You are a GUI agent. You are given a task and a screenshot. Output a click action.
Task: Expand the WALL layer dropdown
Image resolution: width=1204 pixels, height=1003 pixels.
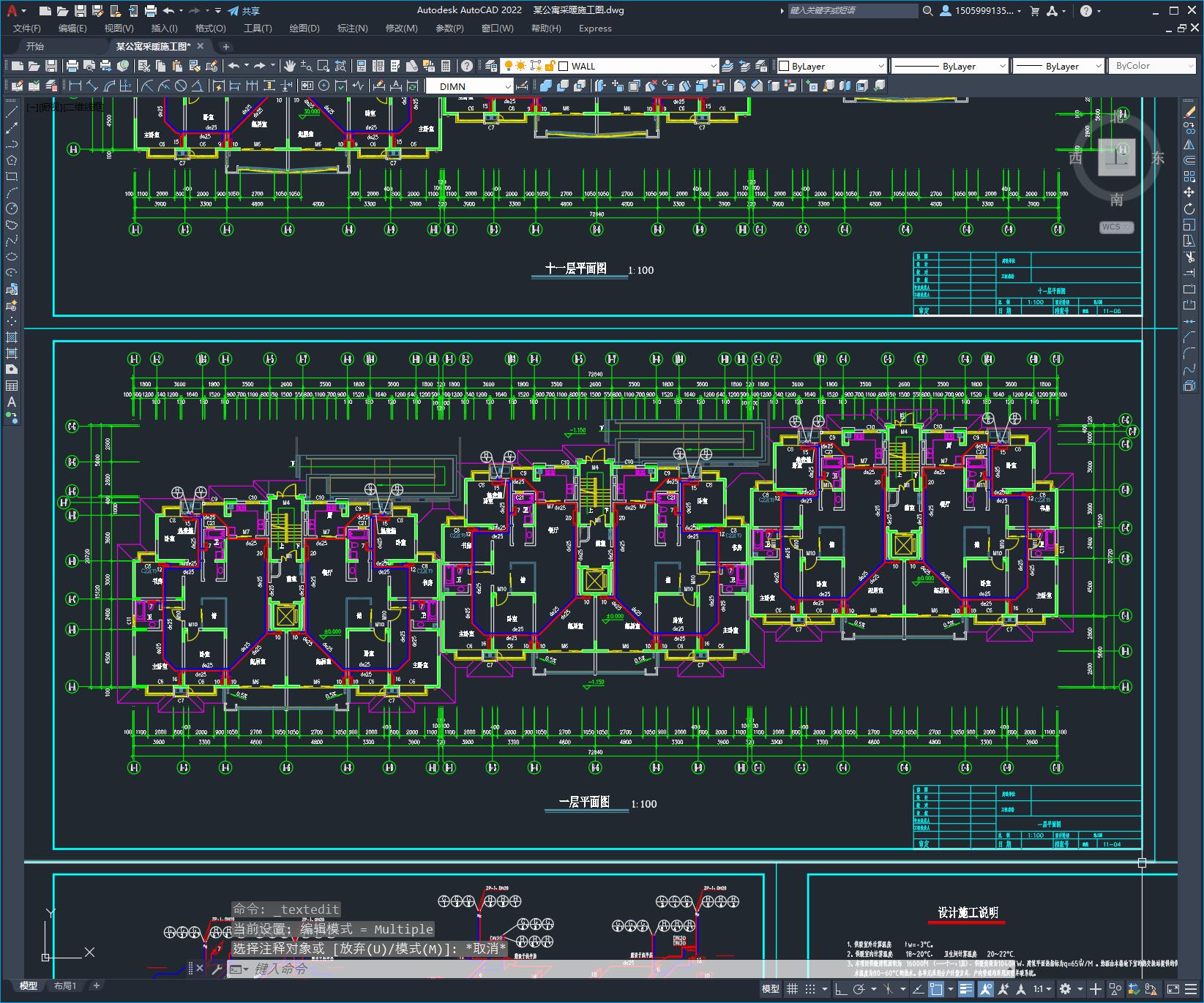coord(714,66)
